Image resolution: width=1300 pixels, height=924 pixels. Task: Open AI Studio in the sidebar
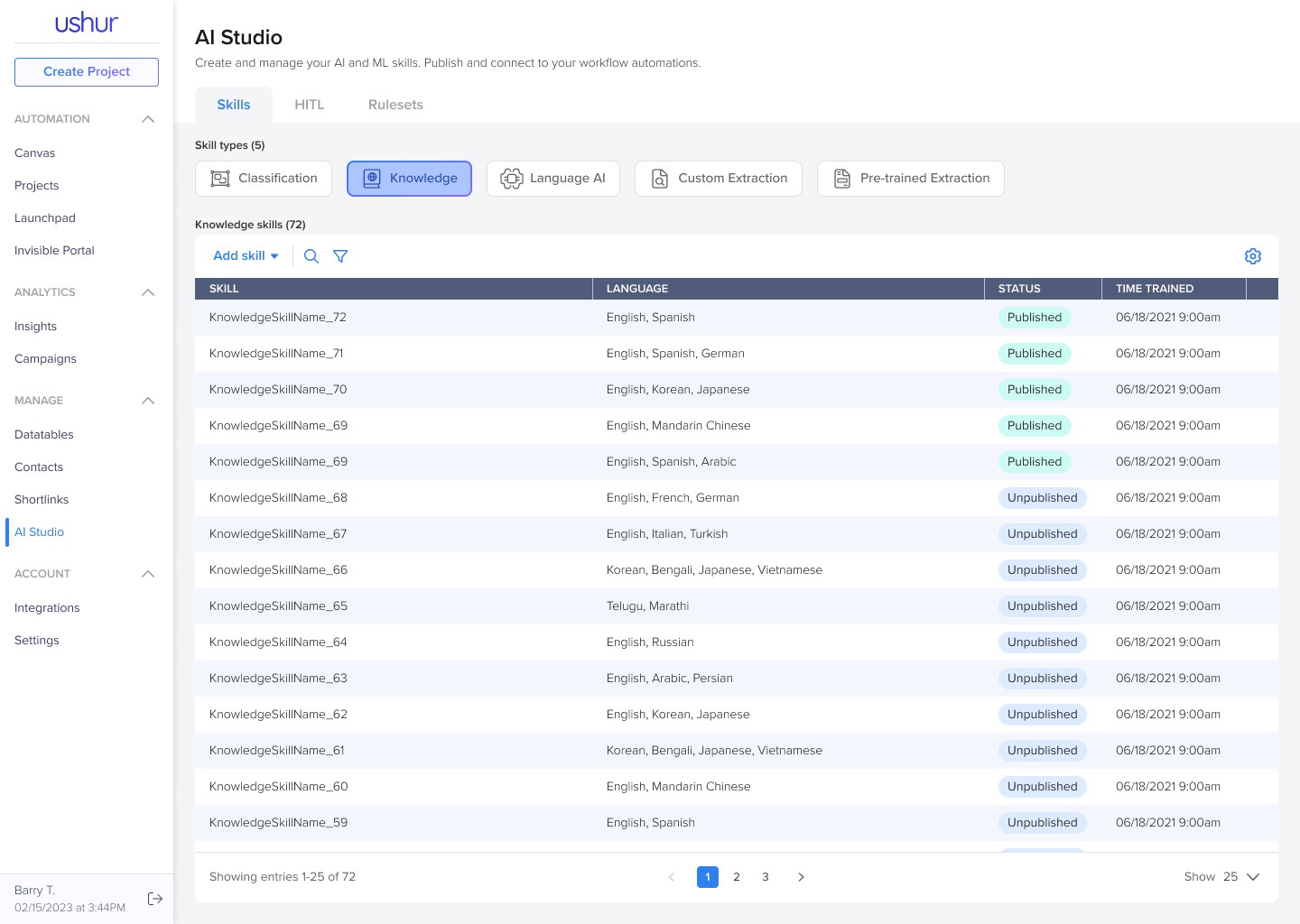click(x=40, y=532)
